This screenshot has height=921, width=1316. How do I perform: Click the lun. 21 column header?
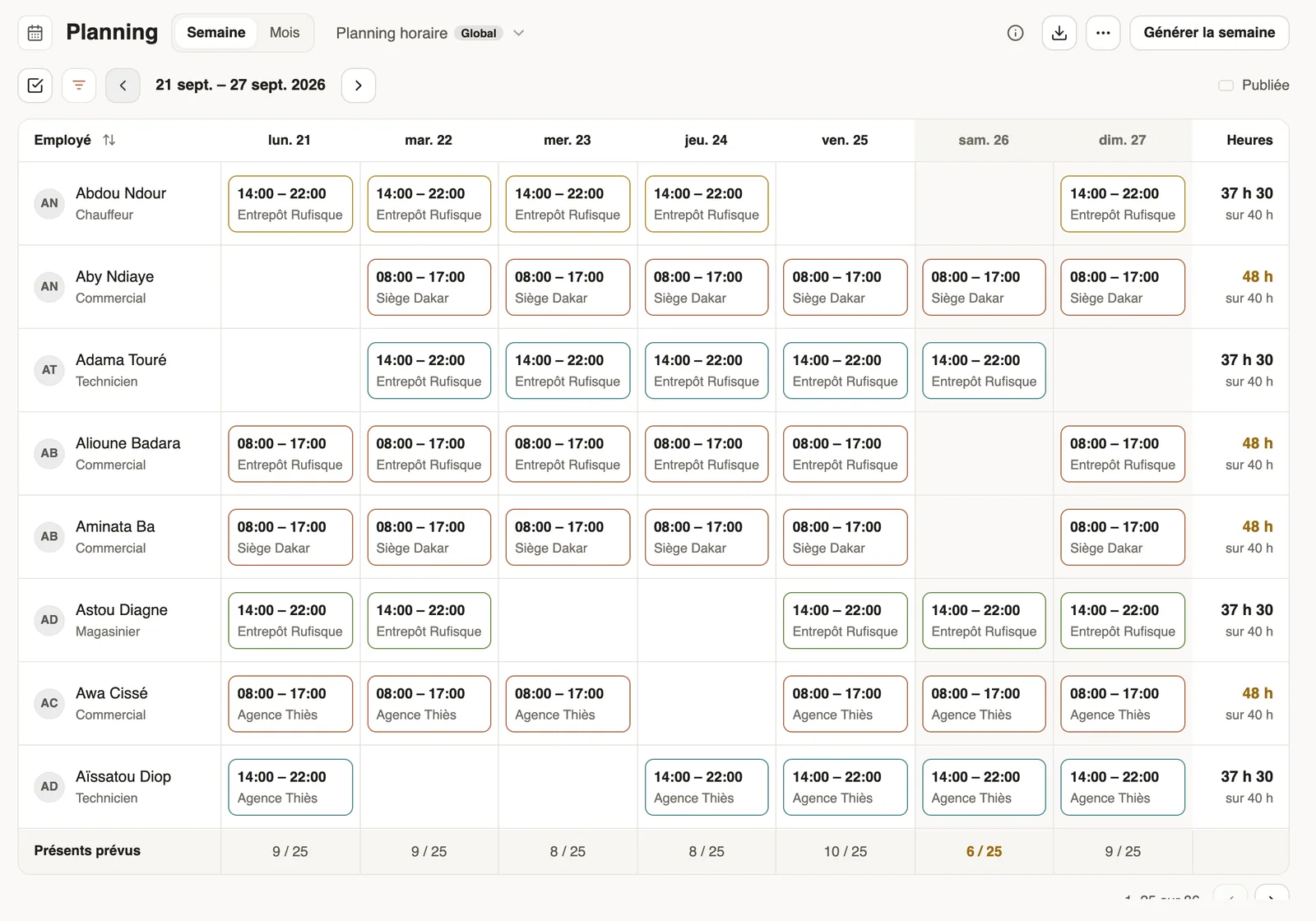pos(290,140)
